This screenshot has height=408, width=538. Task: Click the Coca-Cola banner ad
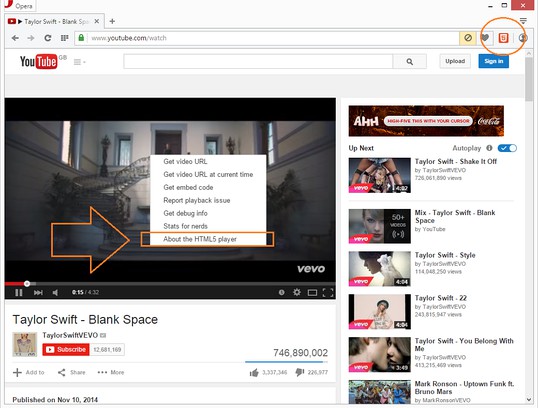[x=426, y=121]
